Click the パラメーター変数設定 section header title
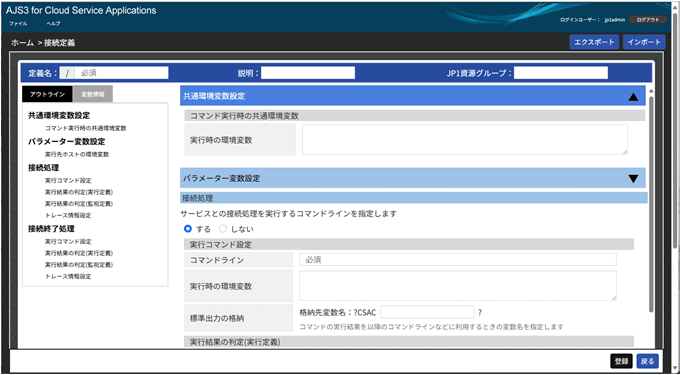This screenshot has height=375, width=681. (221, 178)
